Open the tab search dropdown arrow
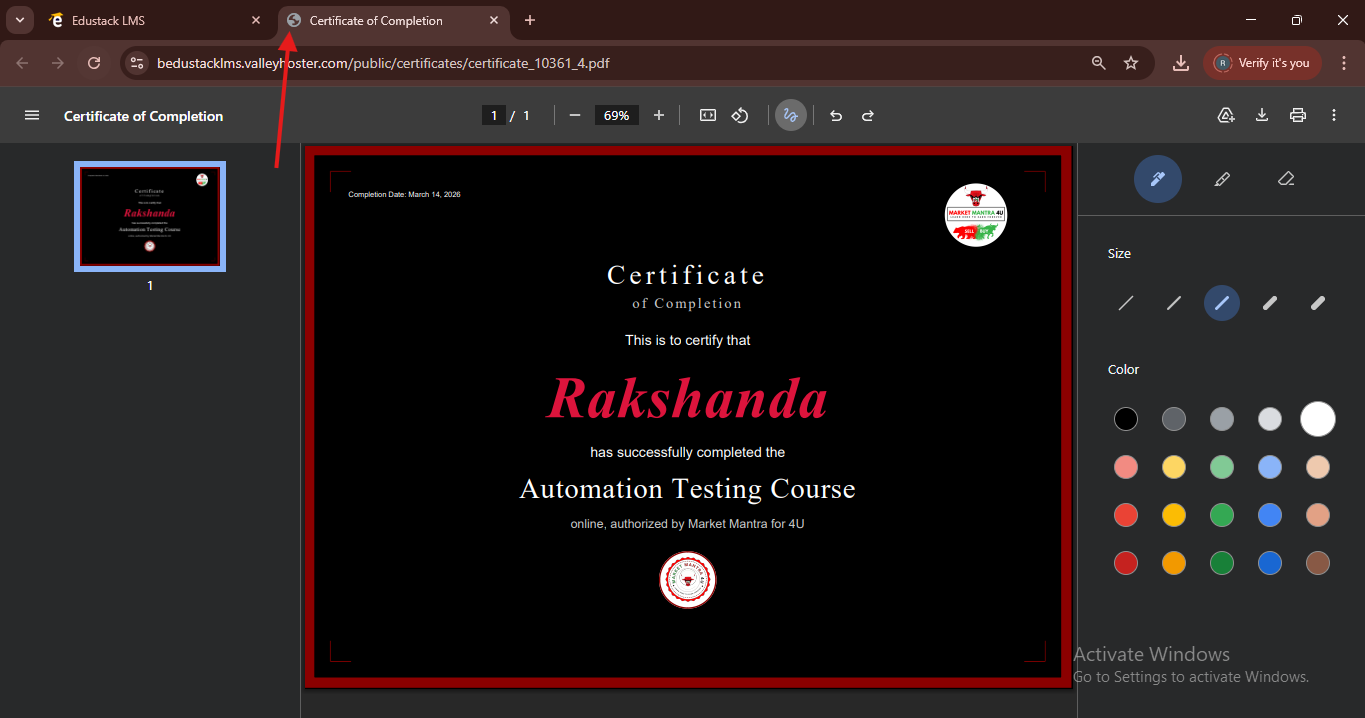 coord(19,20)
